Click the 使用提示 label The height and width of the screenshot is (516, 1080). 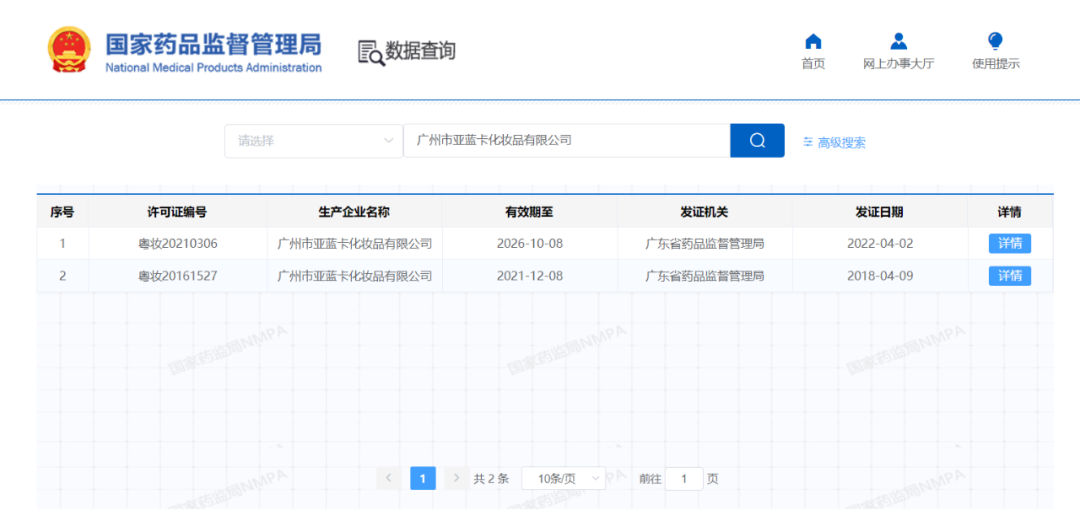[995, 64]
